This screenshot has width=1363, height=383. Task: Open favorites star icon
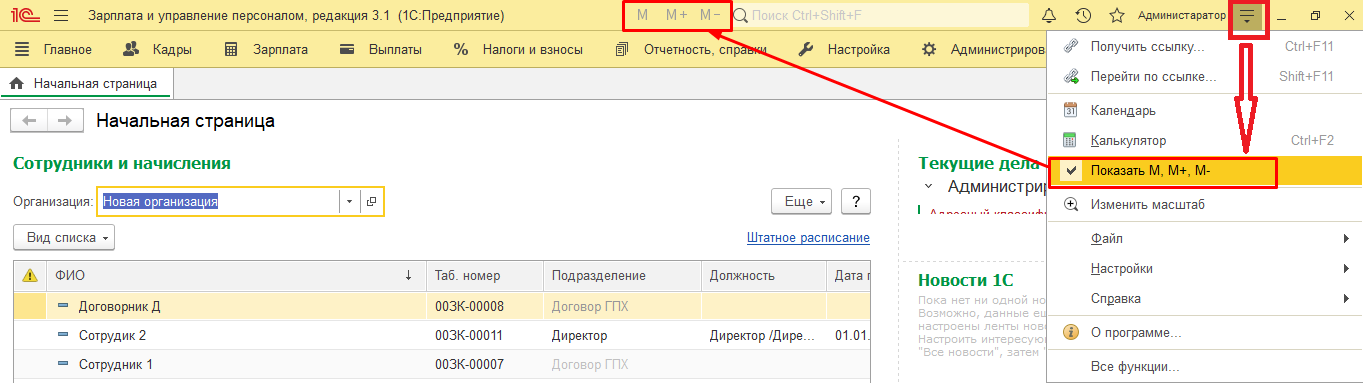(1117, 16)
